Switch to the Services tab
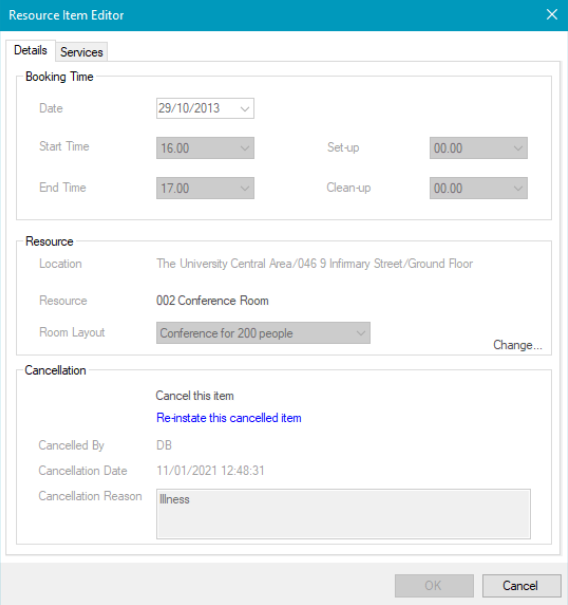The height and width of the screenshot is (605, 568). (81, 52)
